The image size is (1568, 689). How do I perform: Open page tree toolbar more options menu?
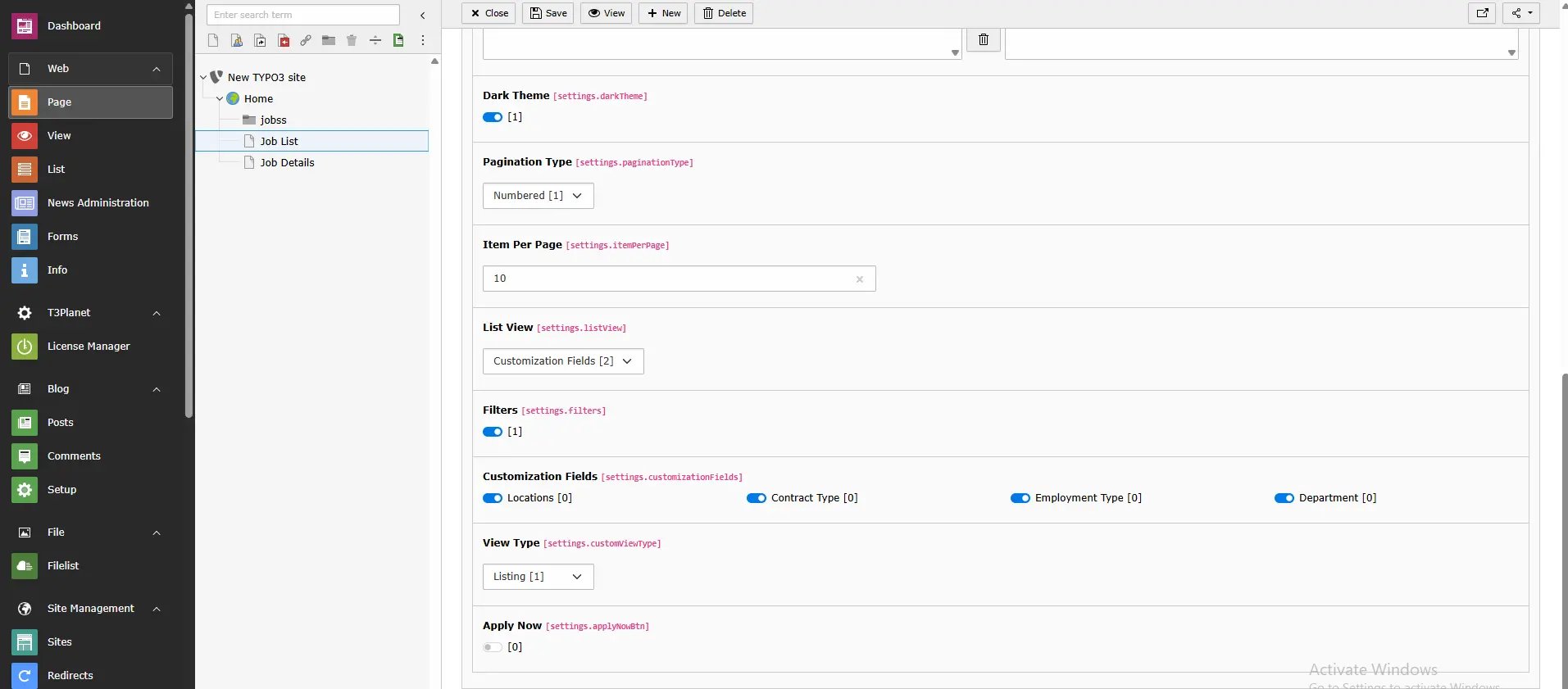(423, 40)
